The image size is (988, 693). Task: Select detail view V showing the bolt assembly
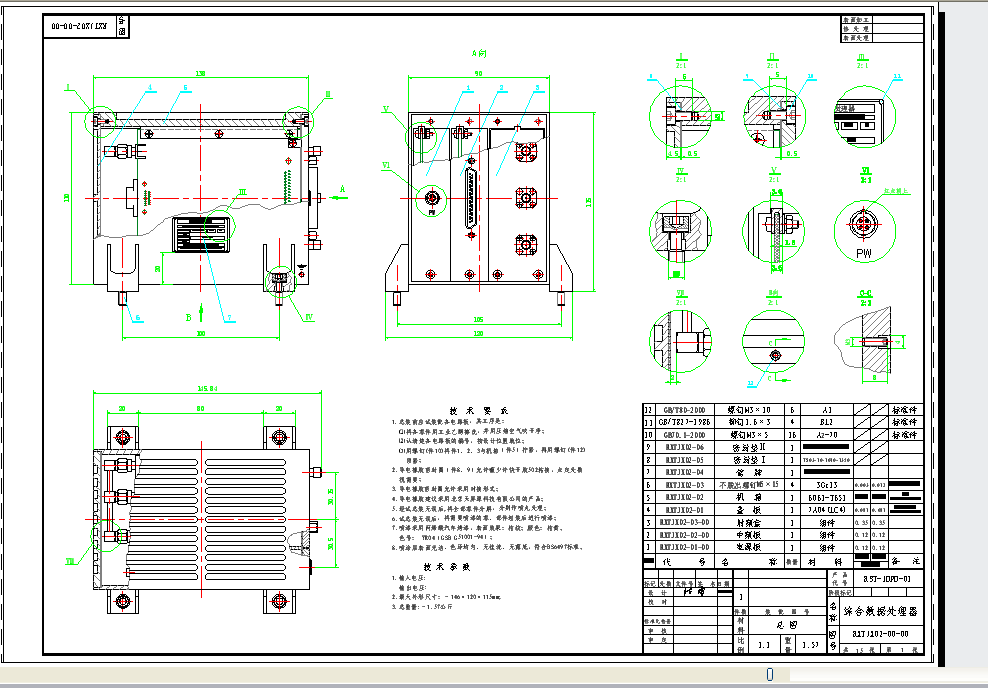point(774,231)
